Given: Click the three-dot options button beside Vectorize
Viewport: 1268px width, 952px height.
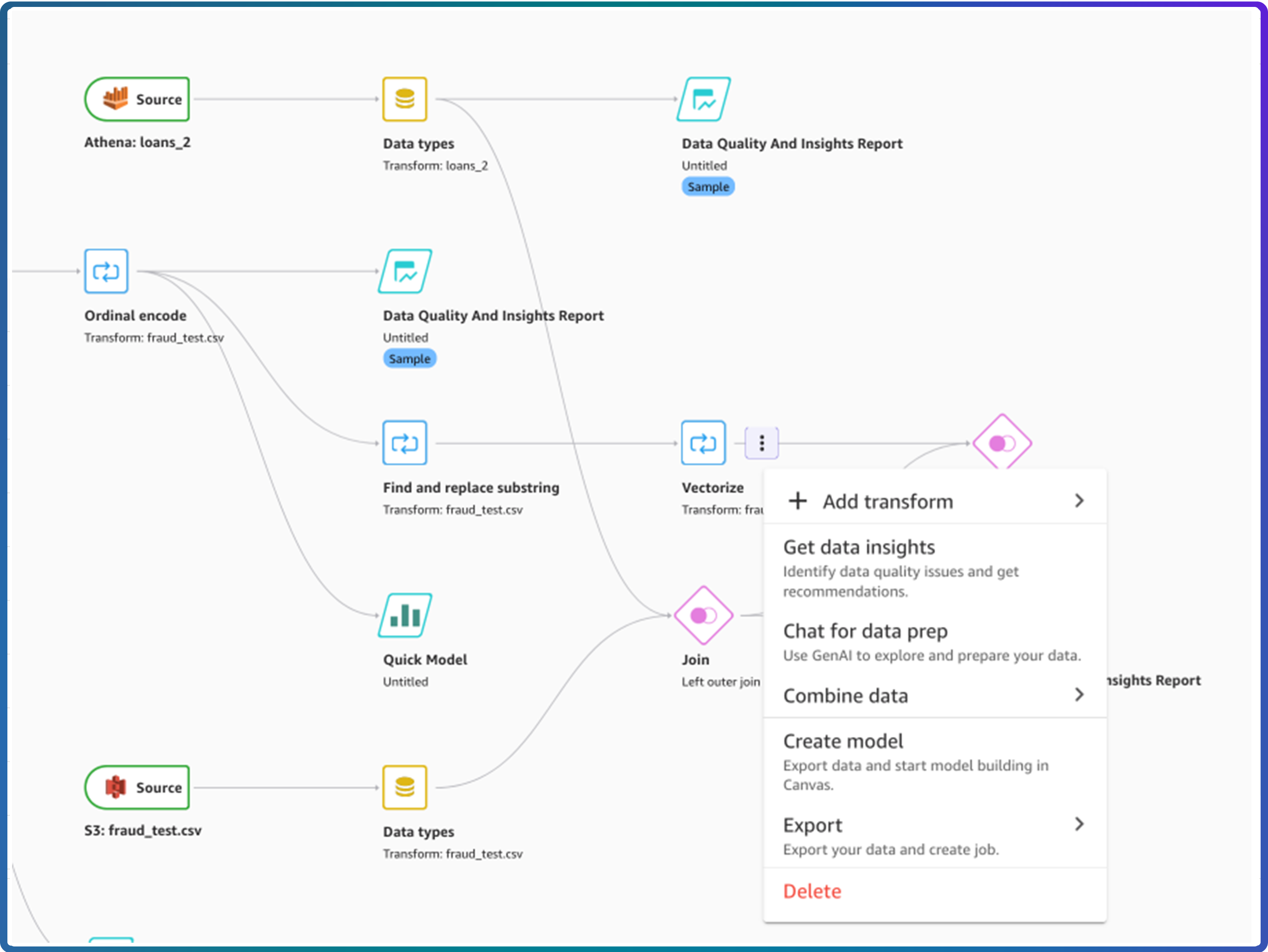Looking at the screenshot, I should point(761,443).
